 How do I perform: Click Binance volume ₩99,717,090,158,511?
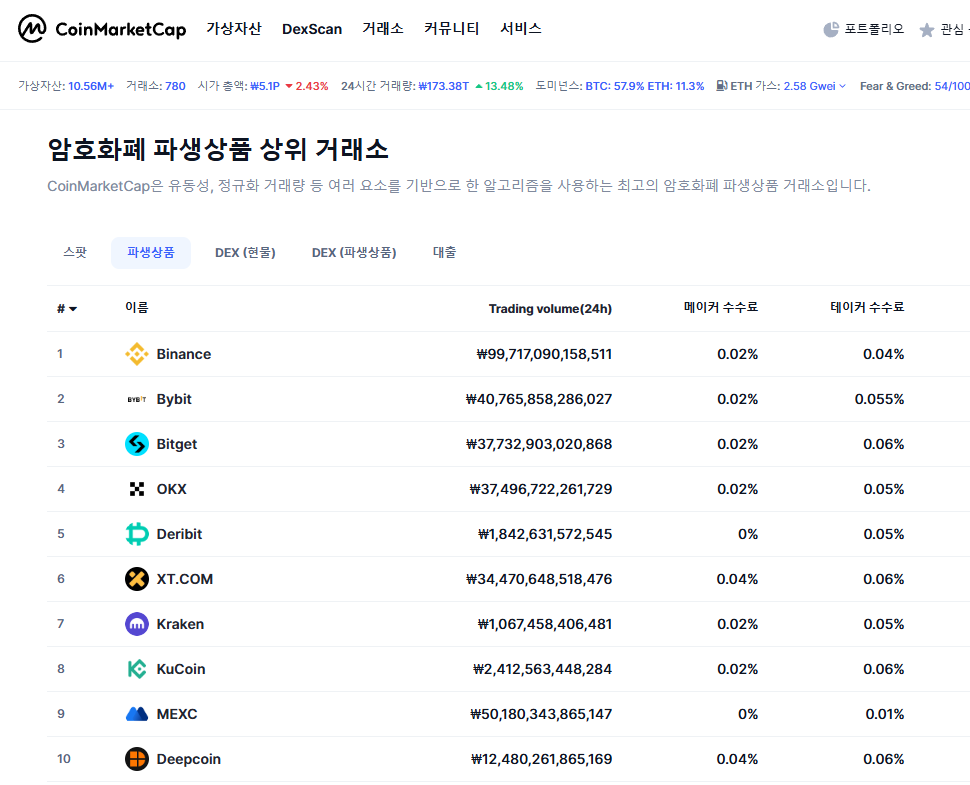[544, 354]
